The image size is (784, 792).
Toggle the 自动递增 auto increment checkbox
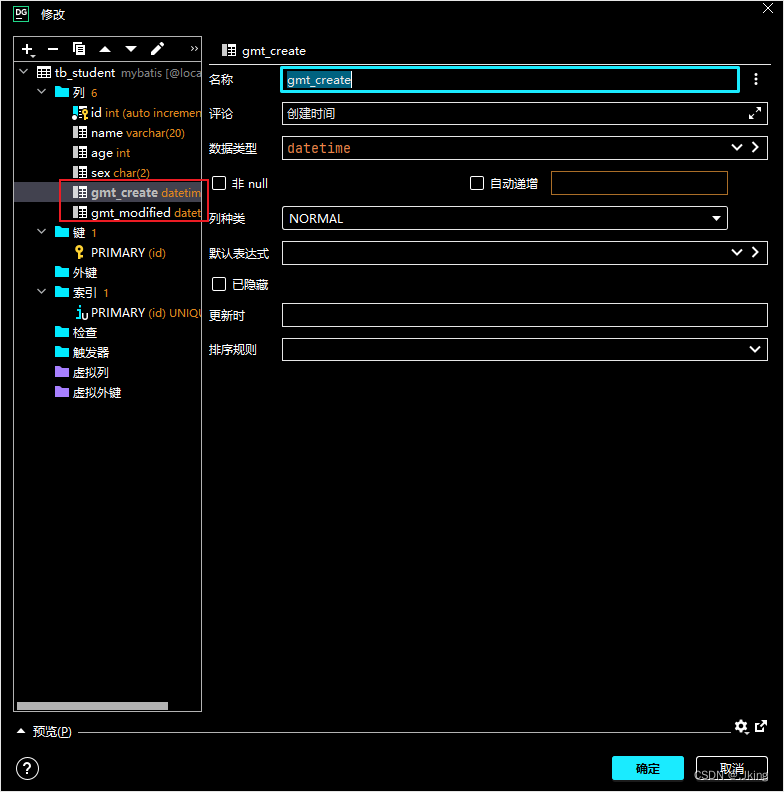[x=476, y=183]
